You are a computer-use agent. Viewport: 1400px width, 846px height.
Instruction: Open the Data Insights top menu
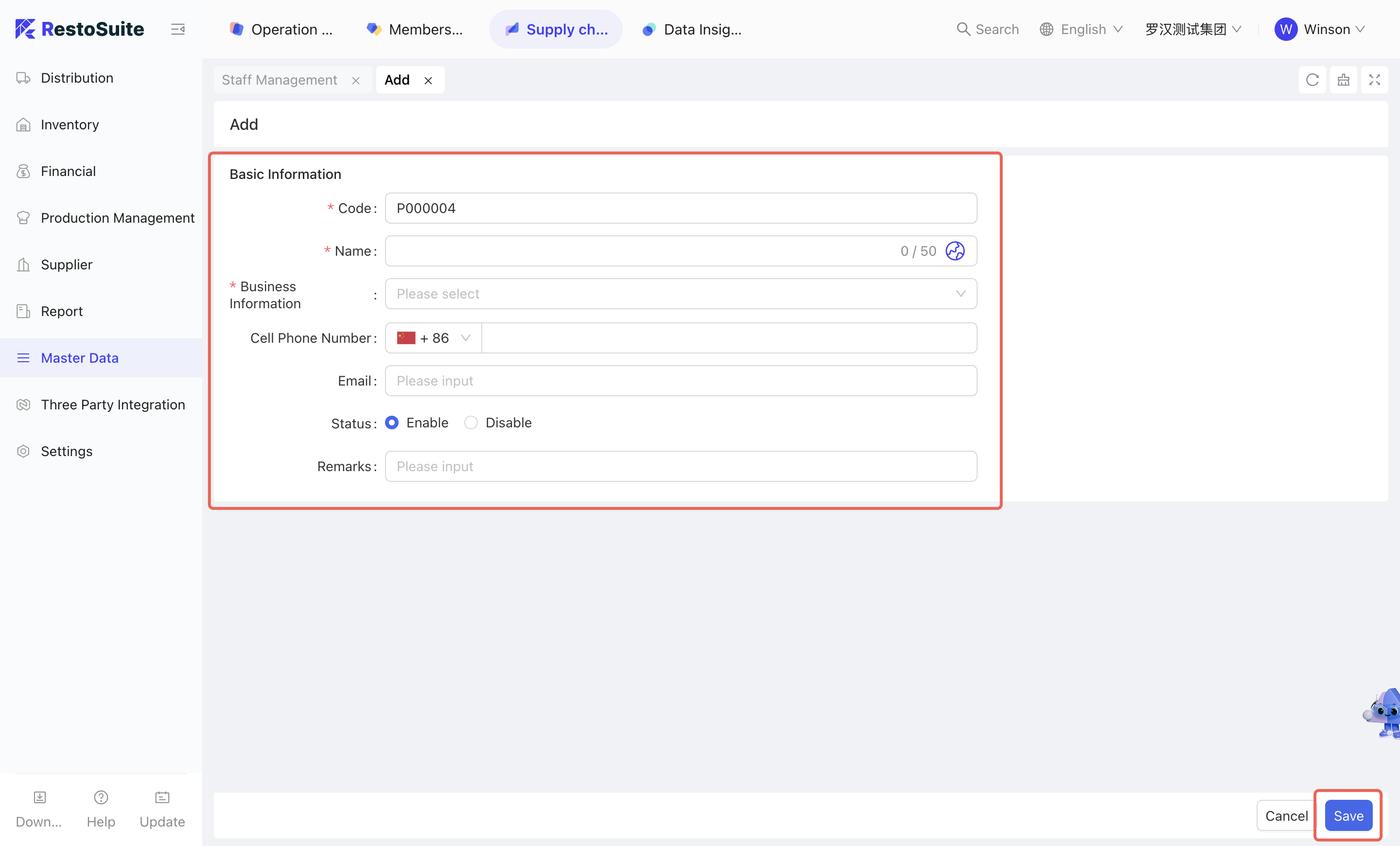pos(692,29)
